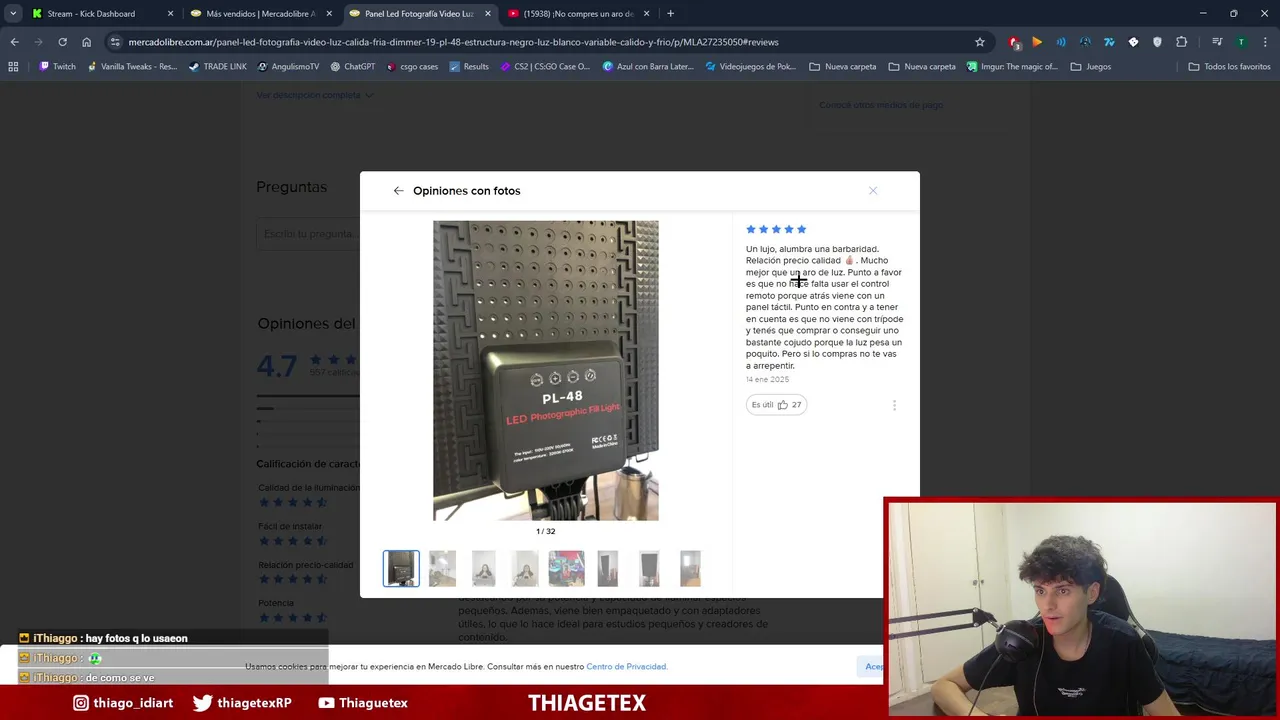
Task: Open Videojuegos de Pok bookmark
Action: click(750, 67)
